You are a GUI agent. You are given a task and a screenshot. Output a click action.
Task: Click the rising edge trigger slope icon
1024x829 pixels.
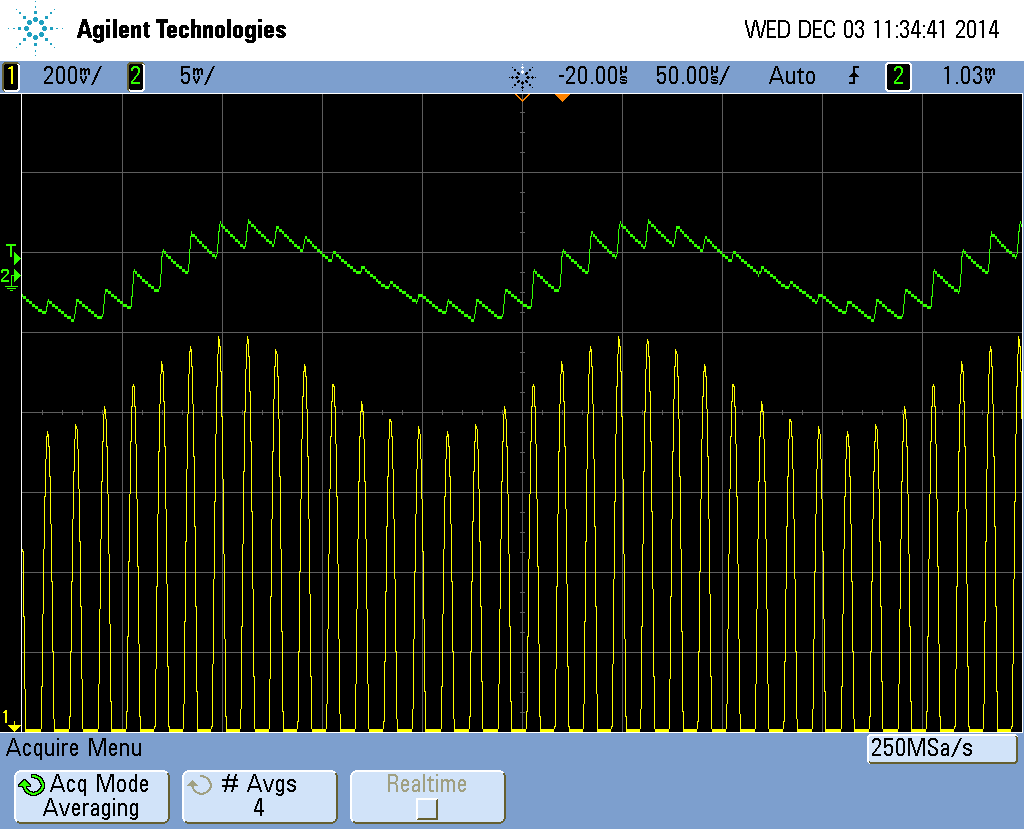tap(853, 76)
